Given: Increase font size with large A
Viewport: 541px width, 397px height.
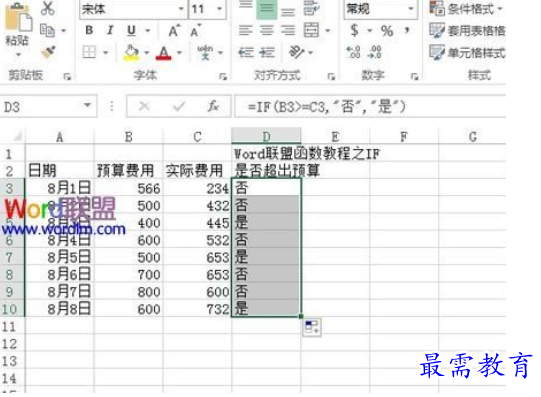Looking at the screenshot, I should point(174,31).
